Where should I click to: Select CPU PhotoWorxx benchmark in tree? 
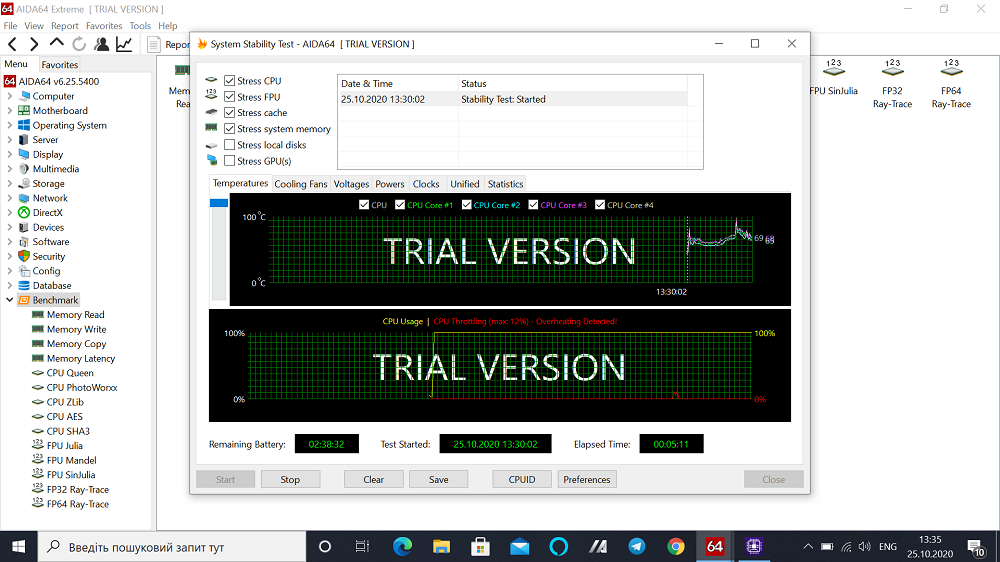click(82, 387)
